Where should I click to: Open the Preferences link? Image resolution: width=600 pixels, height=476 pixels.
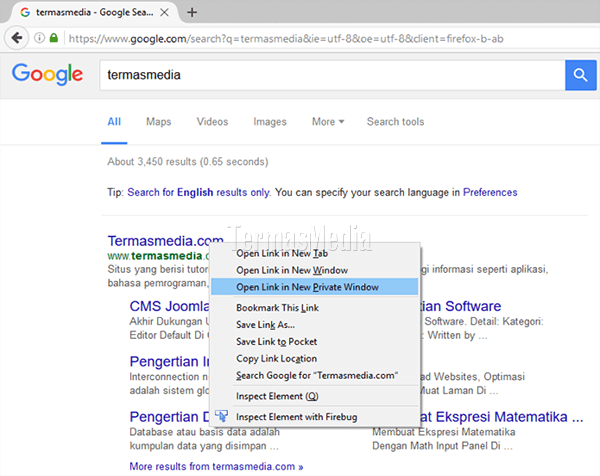click(x=490, y=192)
